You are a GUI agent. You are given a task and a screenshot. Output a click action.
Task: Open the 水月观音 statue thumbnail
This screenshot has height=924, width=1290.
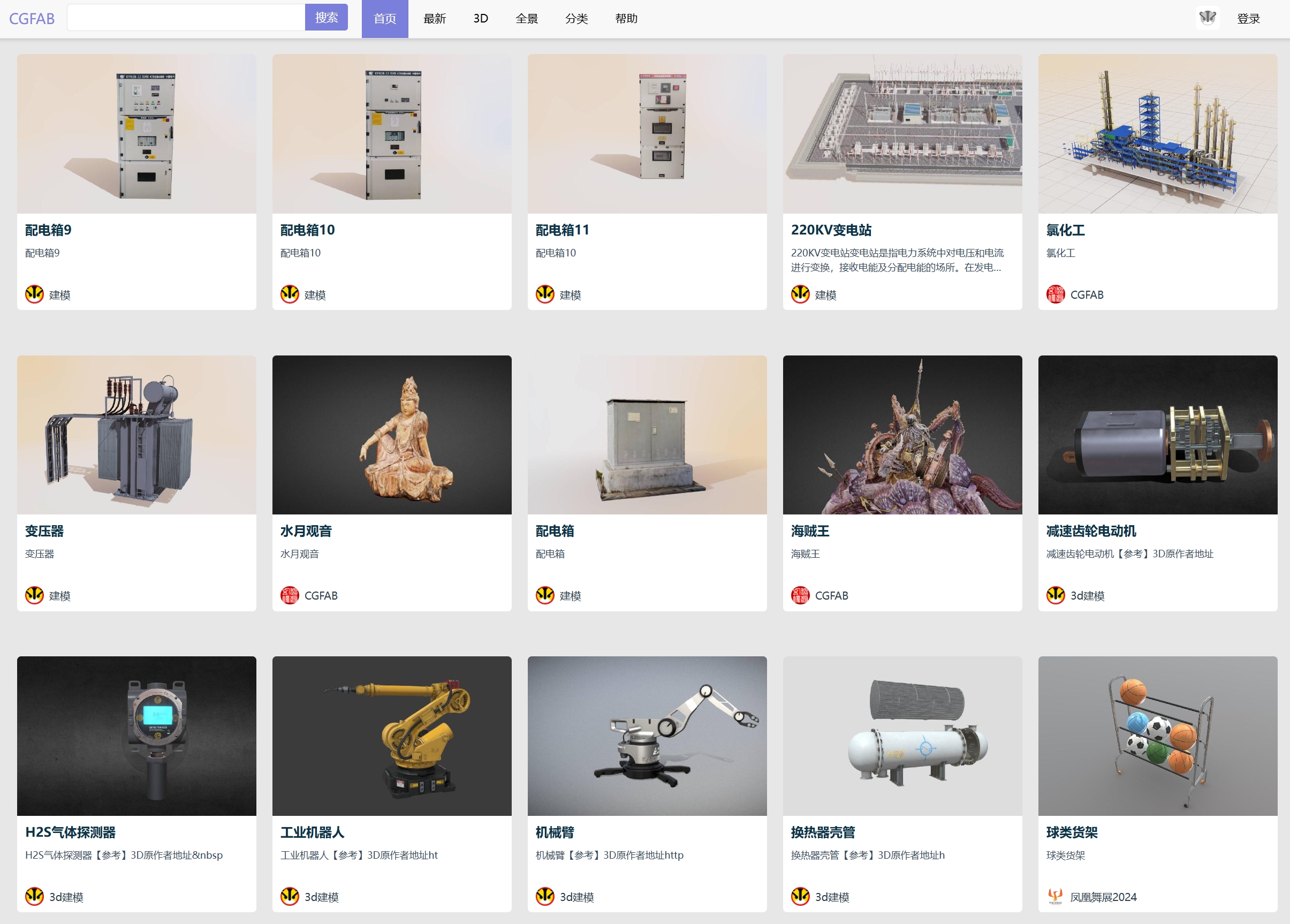[x=392, y=435]
